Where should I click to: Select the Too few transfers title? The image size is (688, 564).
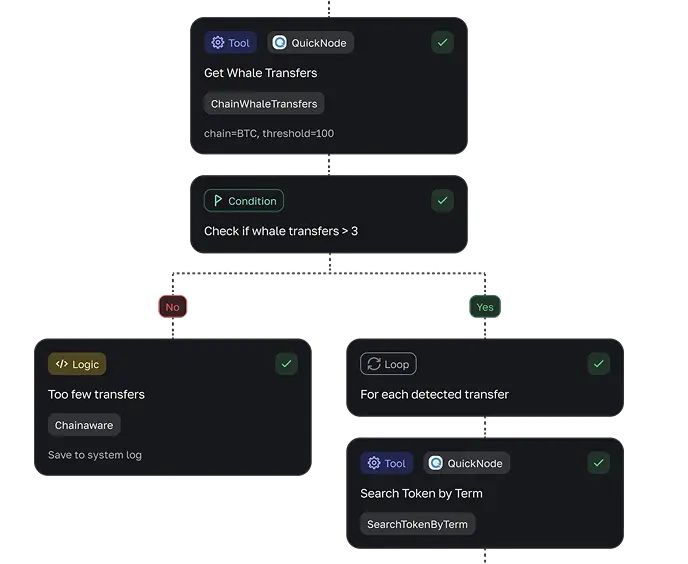click(x=96, y=394)
